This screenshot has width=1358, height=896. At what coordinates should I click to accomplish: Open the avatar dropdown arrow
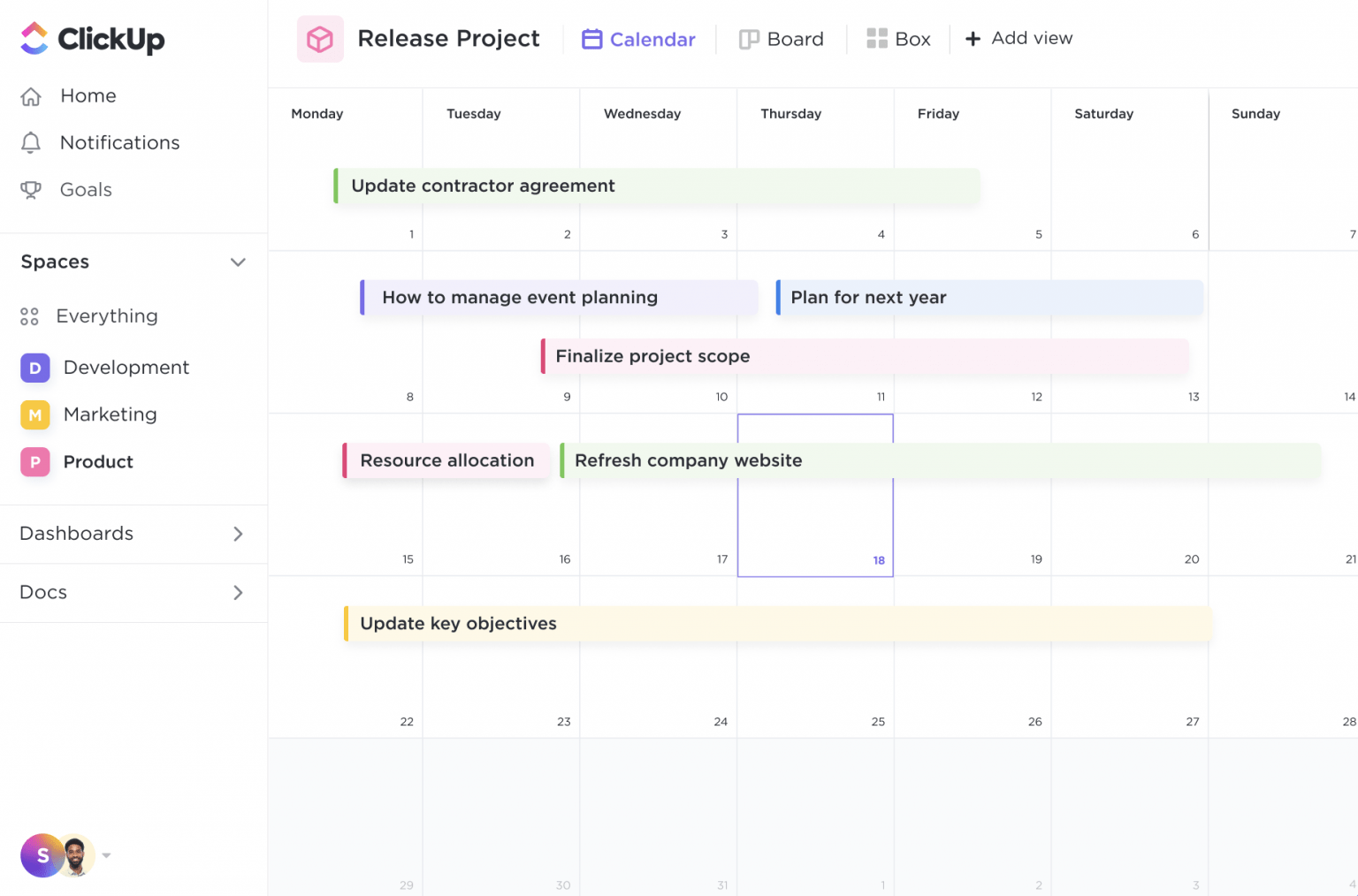pos(106,855)
